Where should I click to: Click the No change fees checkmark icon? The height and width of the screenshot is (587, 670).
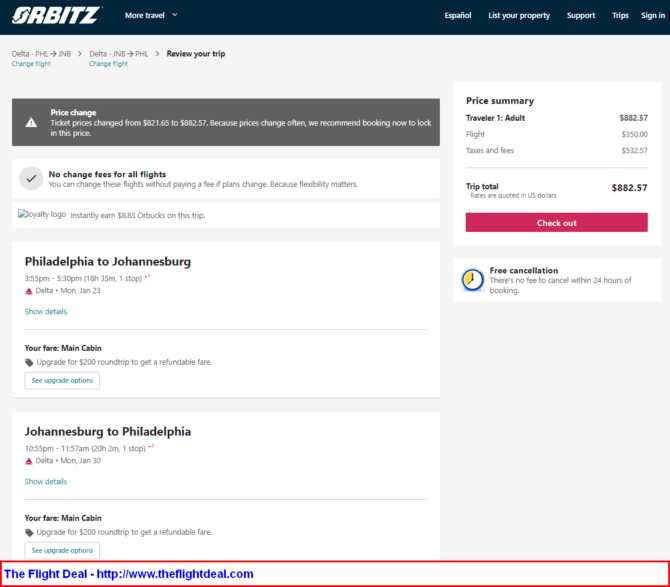(31, 179)
